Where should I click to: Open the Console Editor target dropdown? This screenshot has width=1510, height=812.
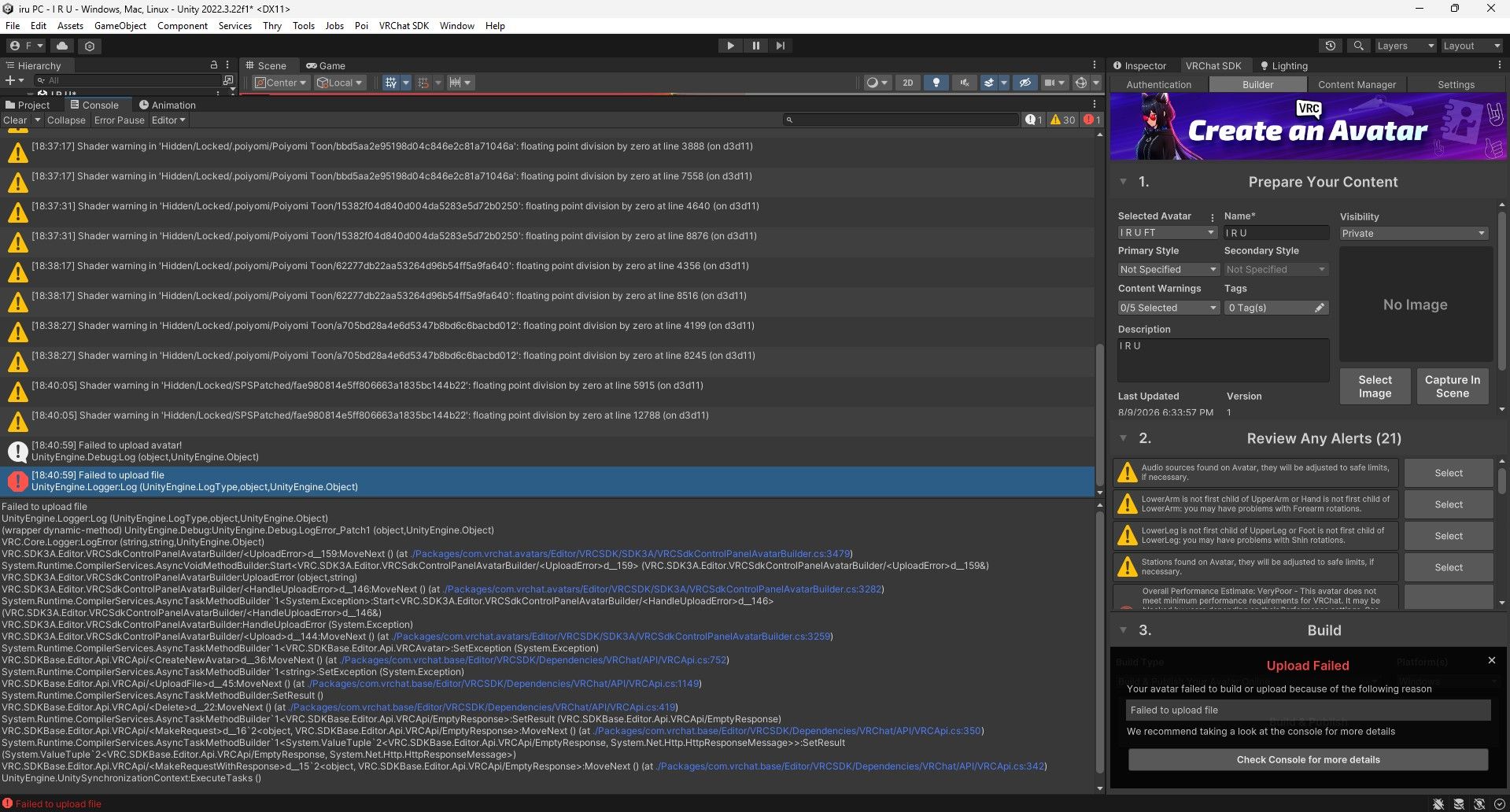coord(168,120)
